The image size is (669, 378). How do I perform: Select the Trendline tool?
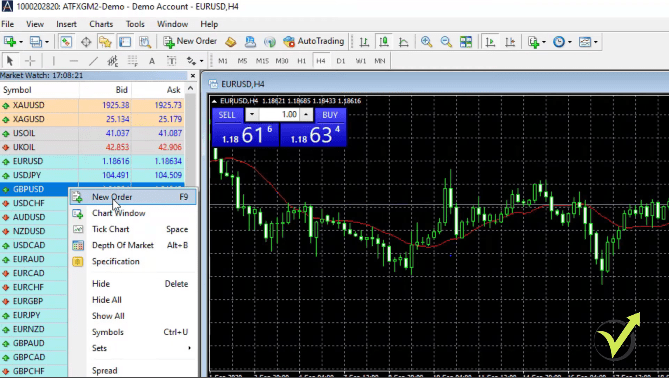[93, 61]
